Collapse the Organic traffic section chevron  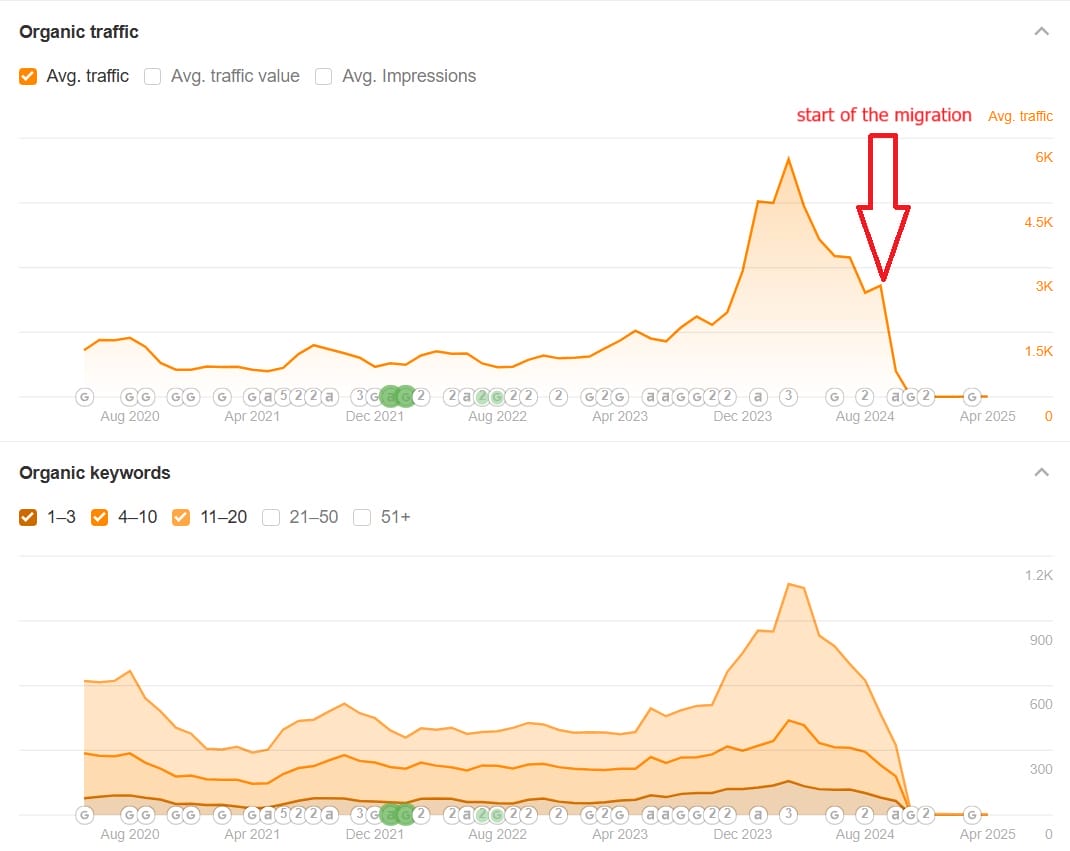1041,32
